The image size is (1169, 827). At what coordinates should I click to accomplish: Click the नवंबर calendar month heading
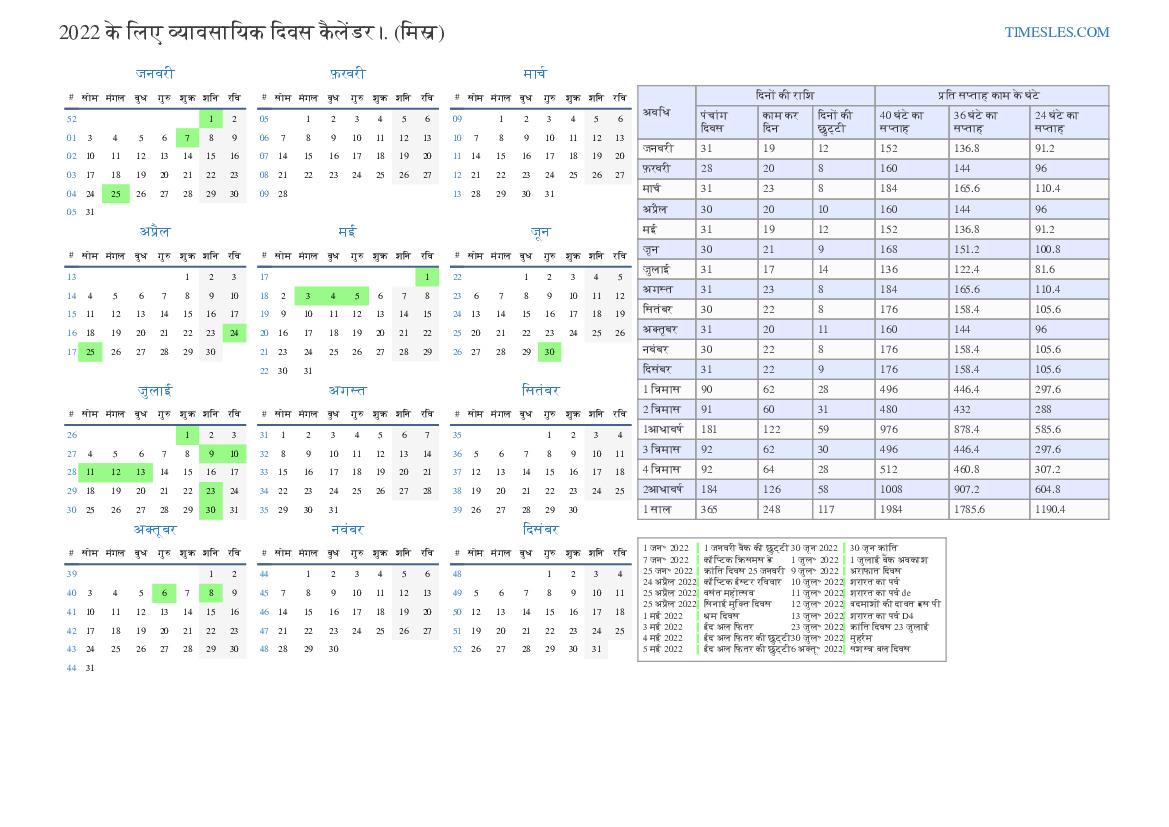[x=347, y=529]
